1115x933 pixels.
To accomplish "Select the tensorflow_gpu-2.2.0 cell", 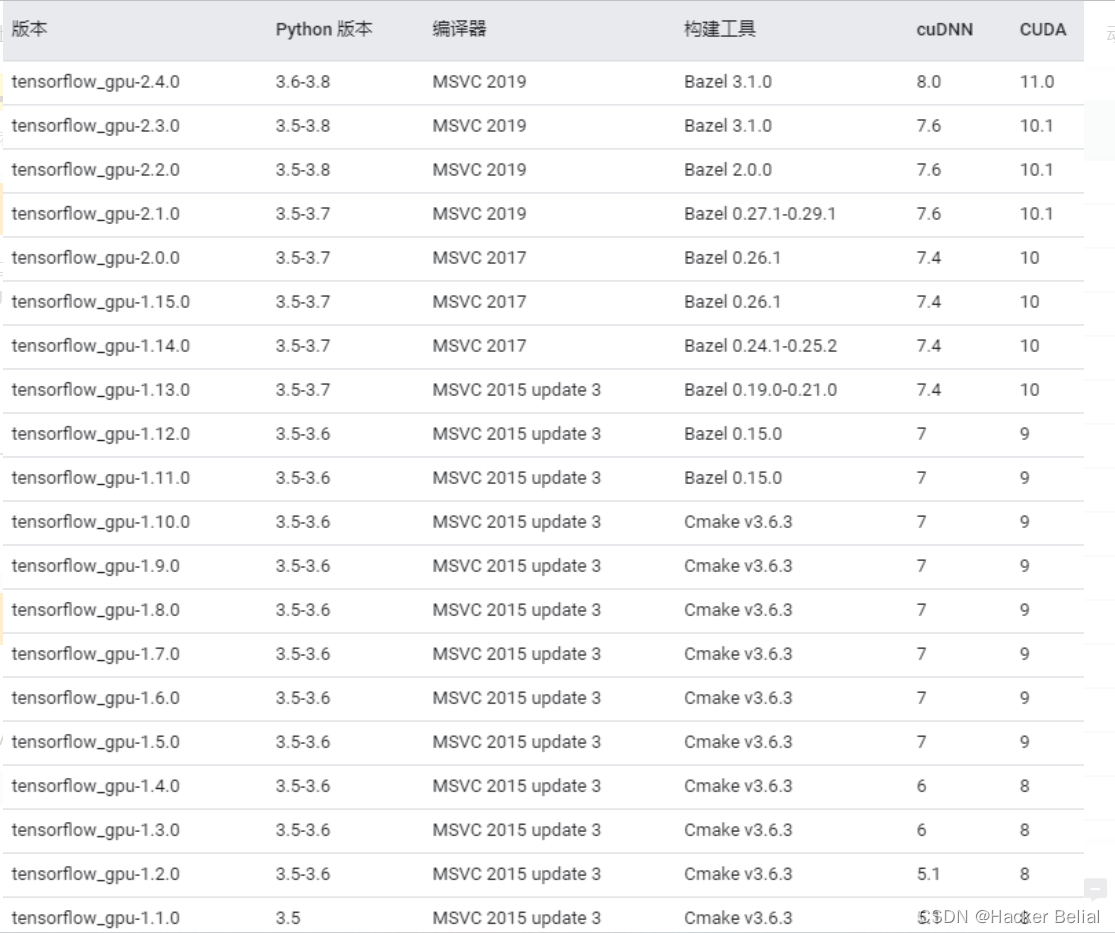I will (95, 170).
